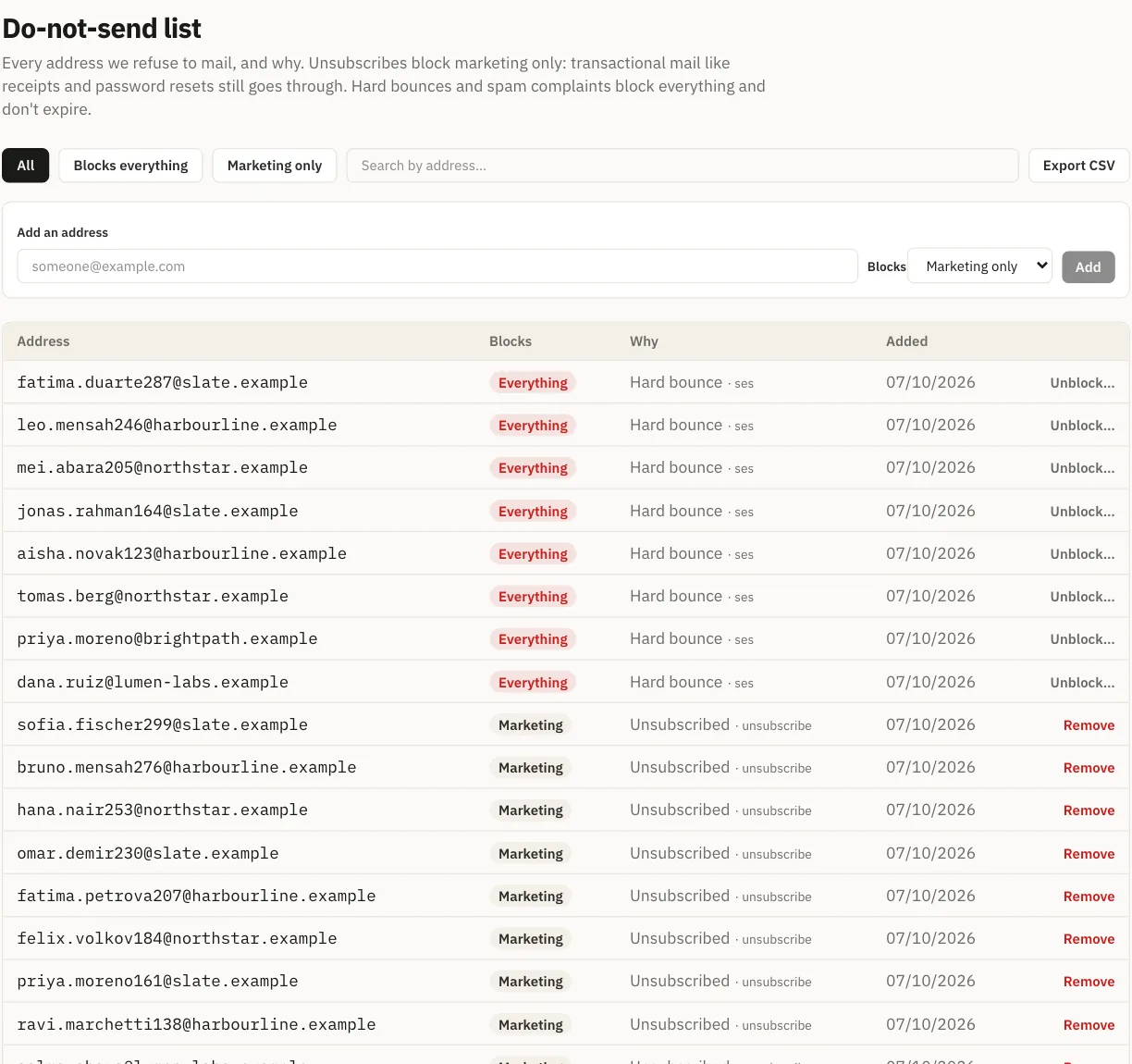This screenshot has width=1132, height=1064.
Task: Unblock fatima.duarte287@slate.example
Action: (1082, 383)
